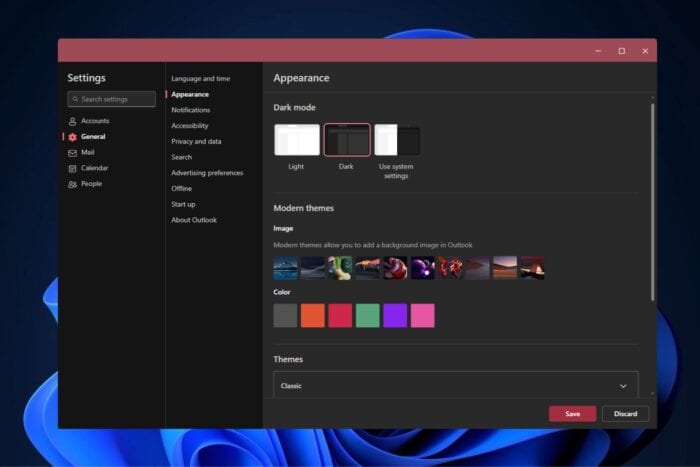Click the Search settings field
This screenshot has width=700, height=467.
tap(112, 99)
